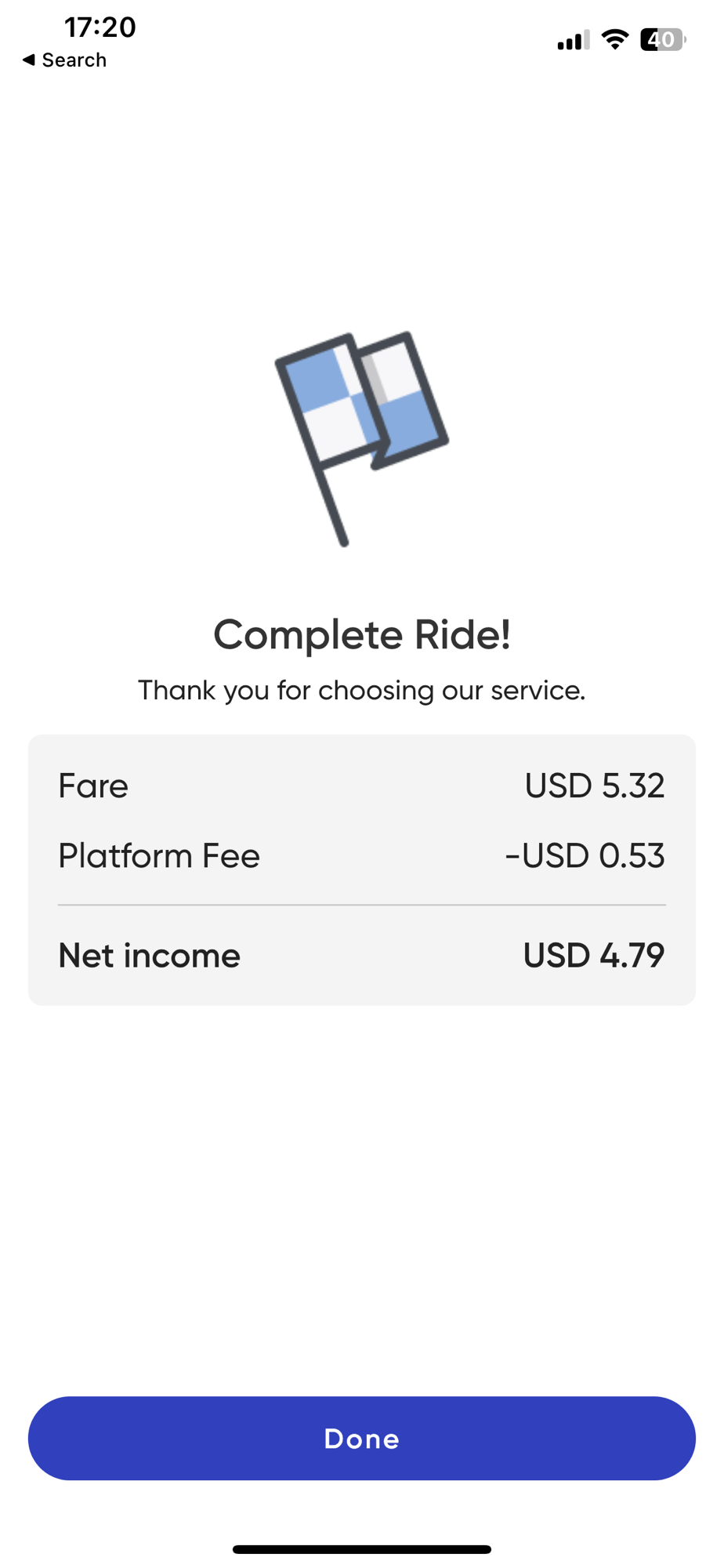Screen dimensions: 724x1568
Task: Tap the 17:20 clock in status bar
Action: pos(100,27)
